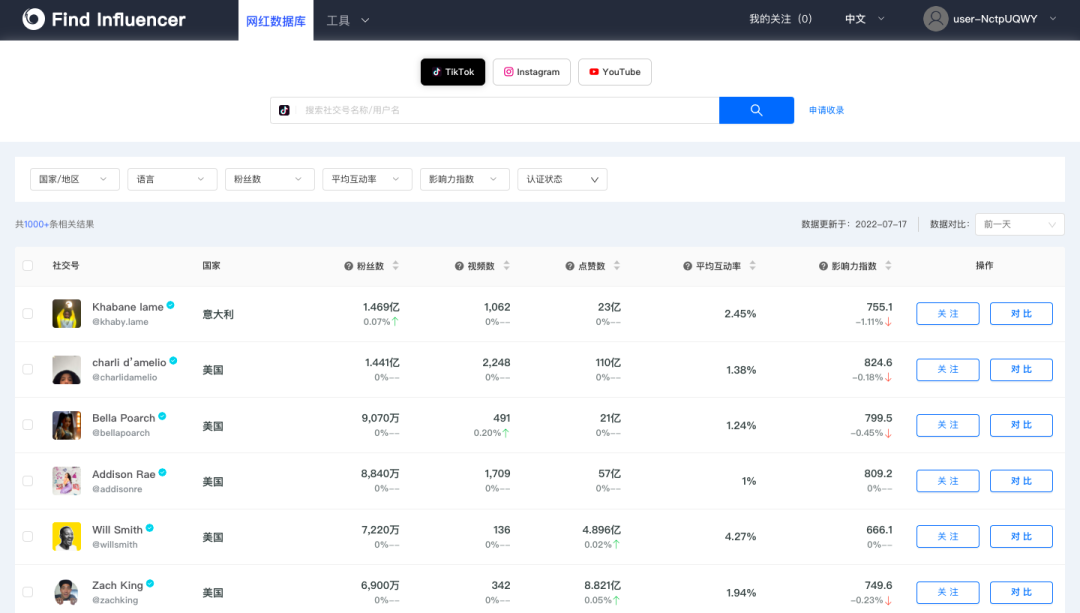The width and height of the screenshot is (1080, 613).
Task: Click Will Smith verified badge
Action: point(149,528)
